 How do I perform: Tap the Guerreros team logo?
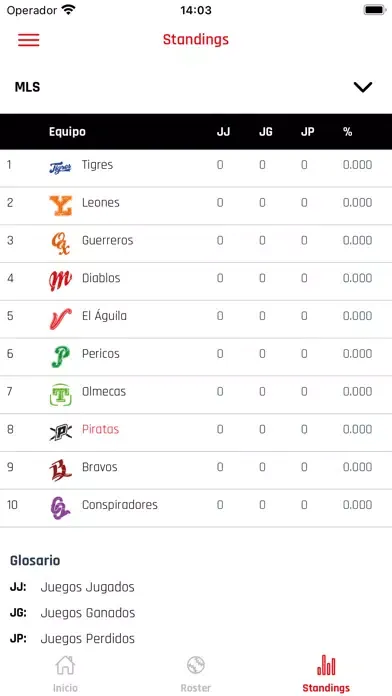click(60, 244)
